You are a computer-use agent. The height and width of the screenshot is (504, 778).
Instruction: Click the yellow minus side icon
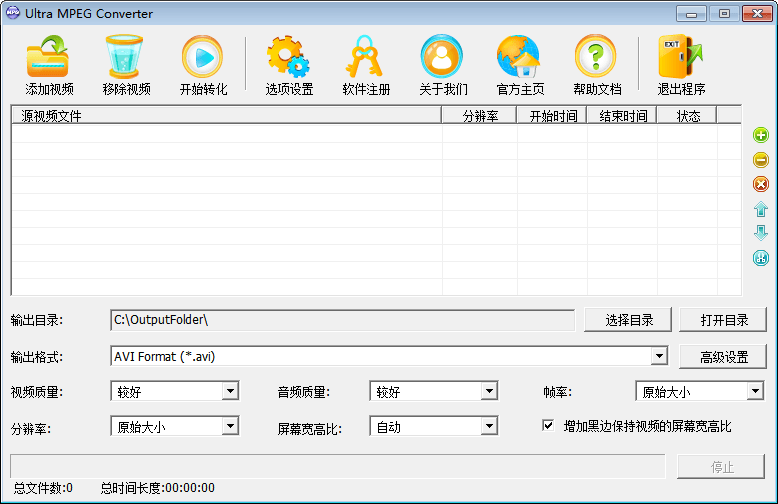pyautogui.click(x=761, y=160)
